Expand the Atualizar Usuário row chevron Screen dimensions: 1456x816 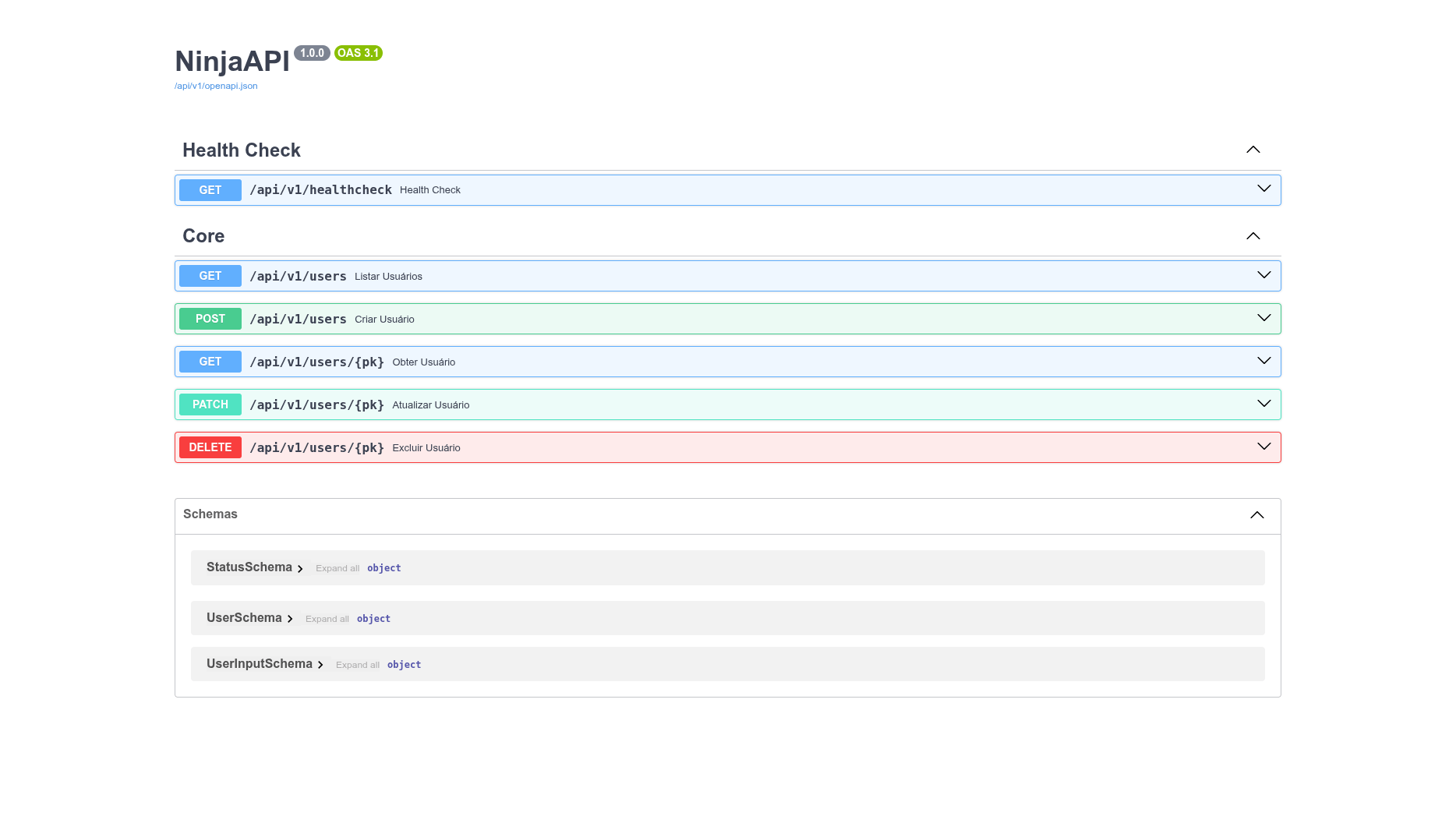click(1264, 404)
